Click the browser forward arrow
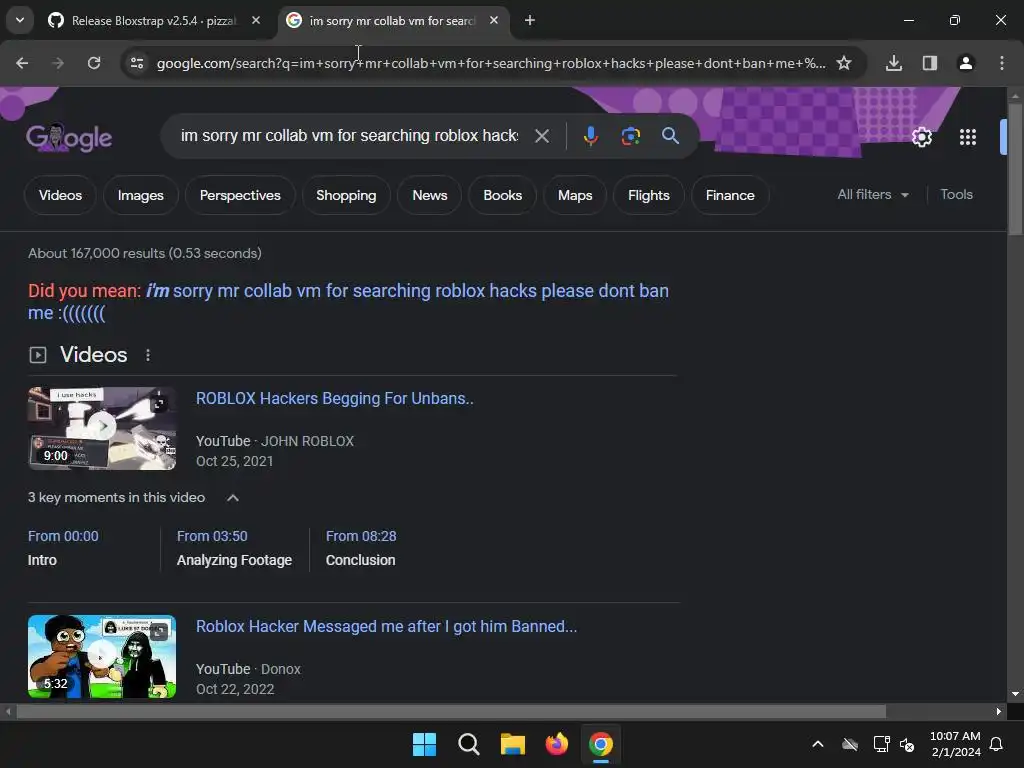This screenshot has height=768, width=1024. (58, 63)
